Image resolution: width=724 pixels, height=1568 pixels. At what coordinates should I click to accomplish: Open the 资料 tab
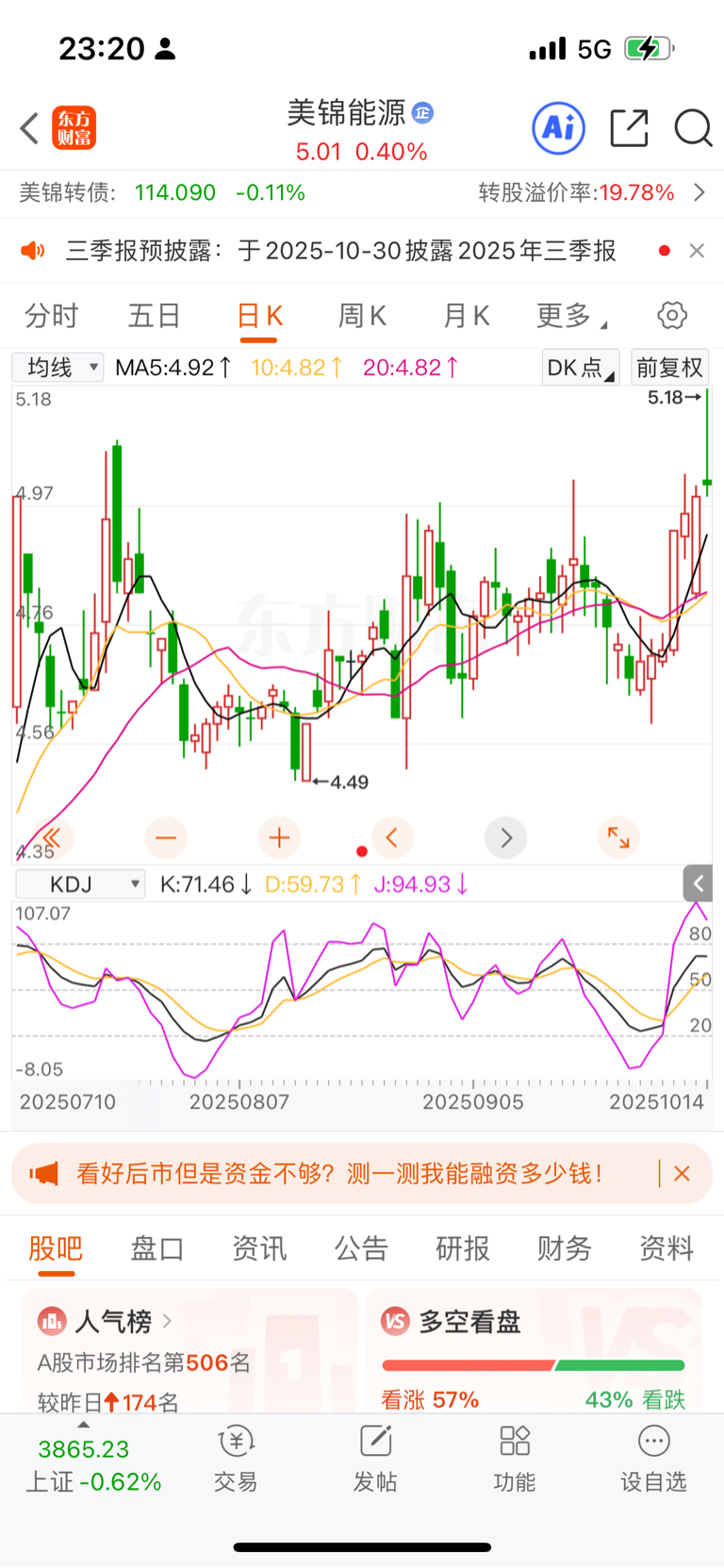pyautogui.click(x=666, y=1247)
